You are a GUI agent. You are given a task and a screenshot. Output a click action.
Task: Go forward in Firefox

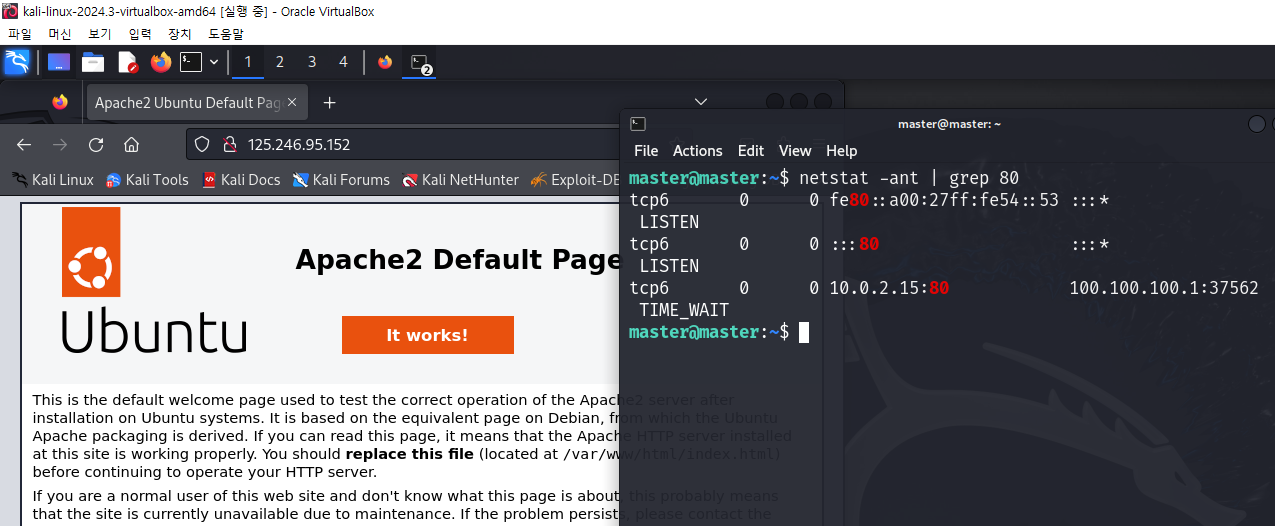coord(60,144)
